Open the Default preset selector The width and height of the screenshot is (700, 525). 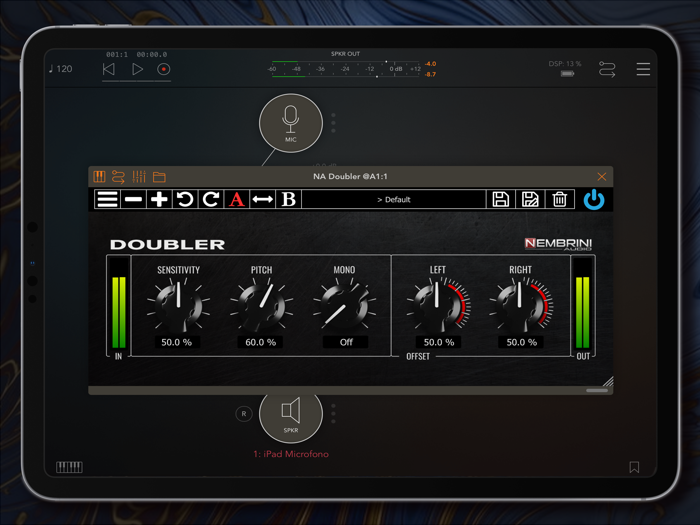[393, 199]
